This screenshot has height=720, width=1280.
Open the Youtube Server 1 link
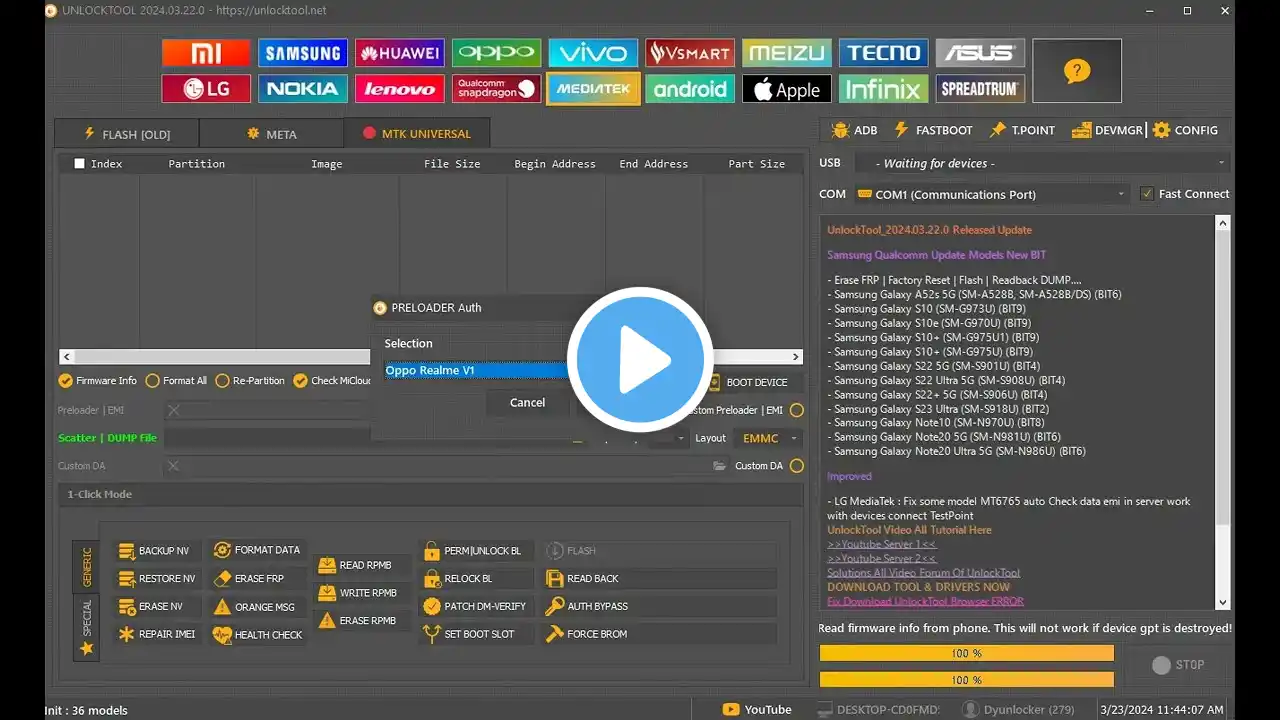tap(881, 544)
